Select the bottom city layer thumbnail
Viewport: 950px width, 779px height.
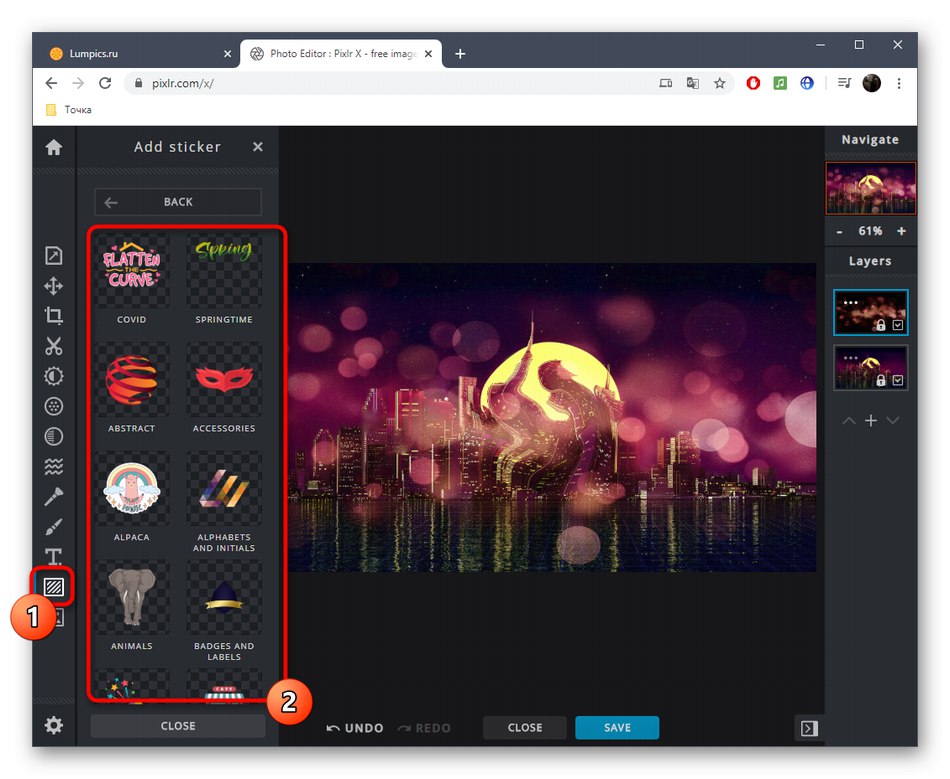click(871, 367)
